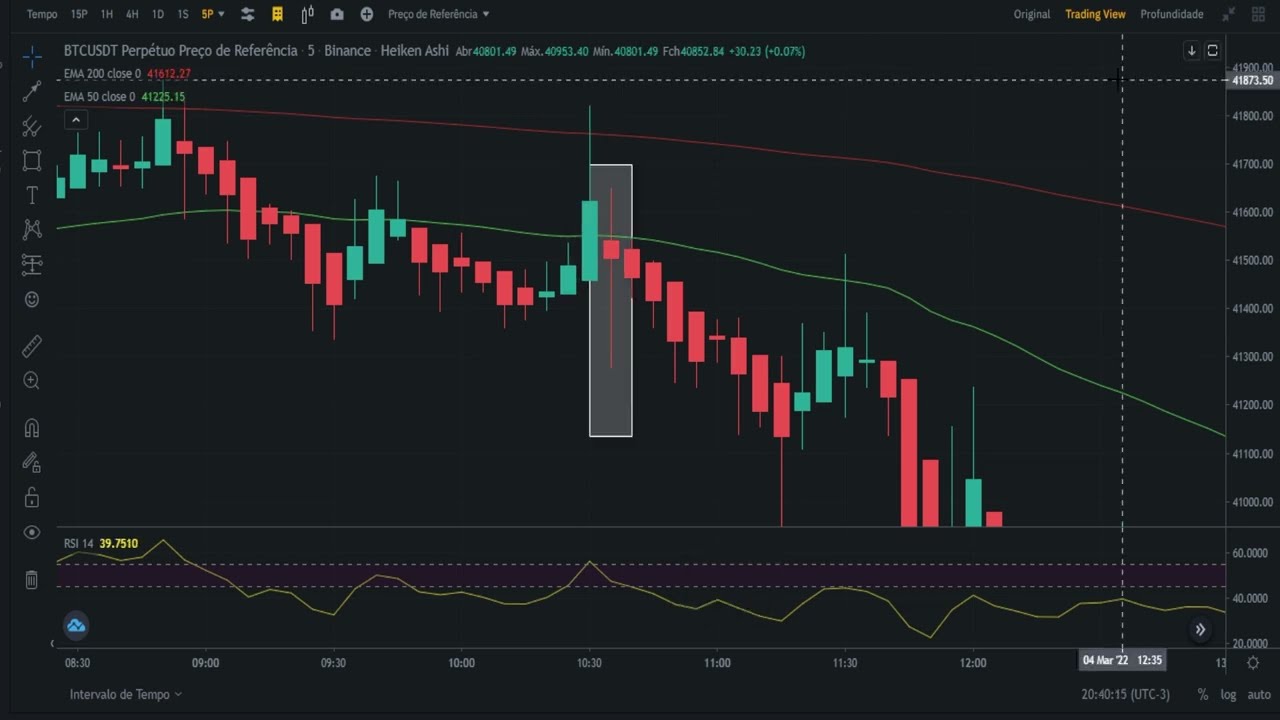Jump to latest bar with double arrow

[x=1200, y=630]
